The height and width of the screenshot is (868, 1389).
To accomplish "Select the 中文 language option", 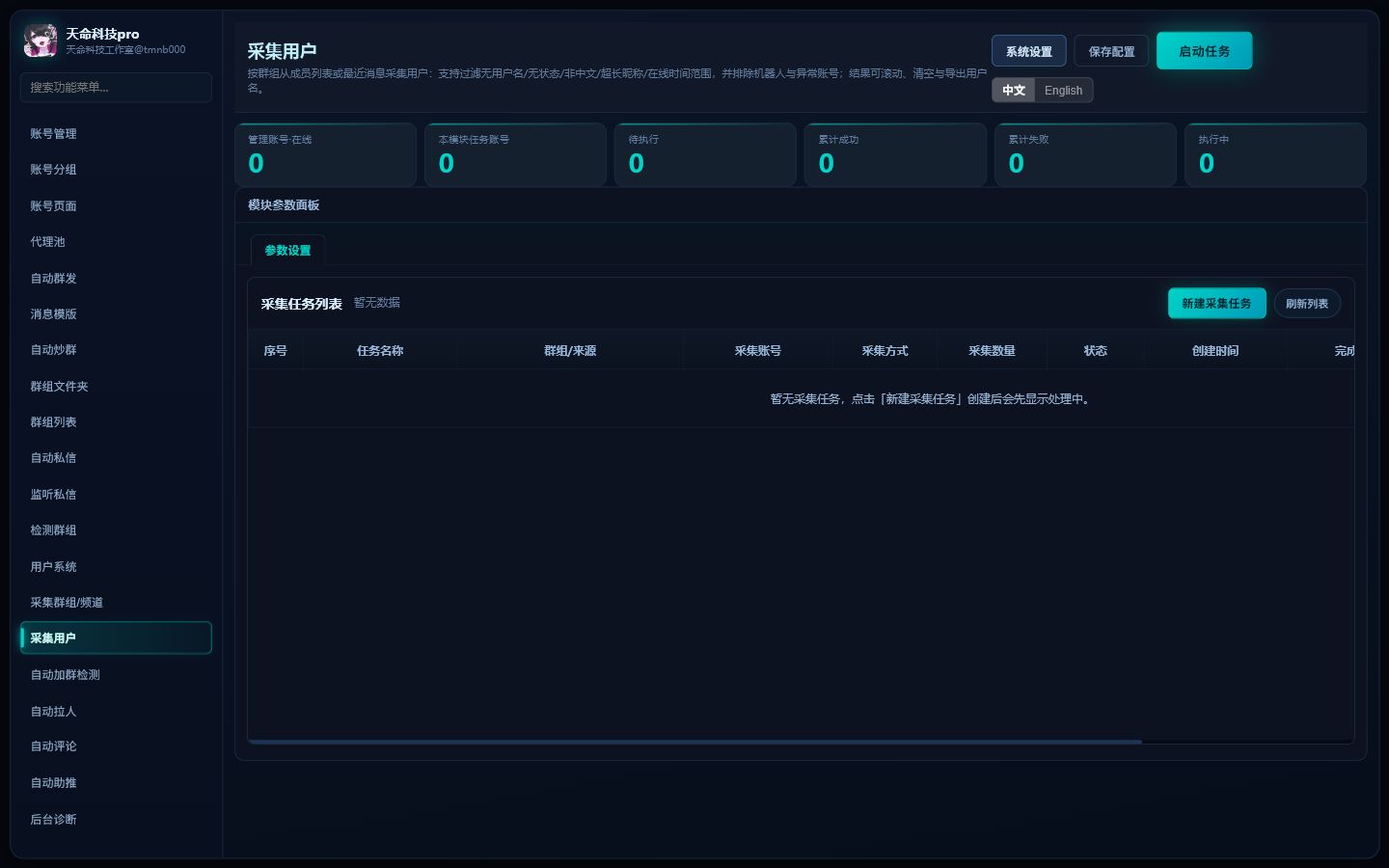I will tap(1014, 90).
